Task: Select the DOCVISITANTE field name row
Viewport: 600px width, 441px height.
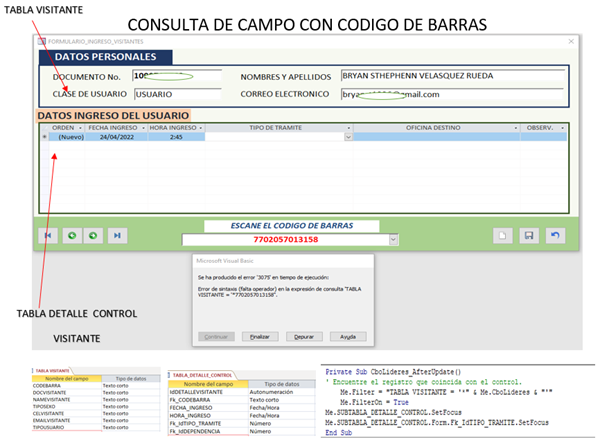Action: click(67, 392)
